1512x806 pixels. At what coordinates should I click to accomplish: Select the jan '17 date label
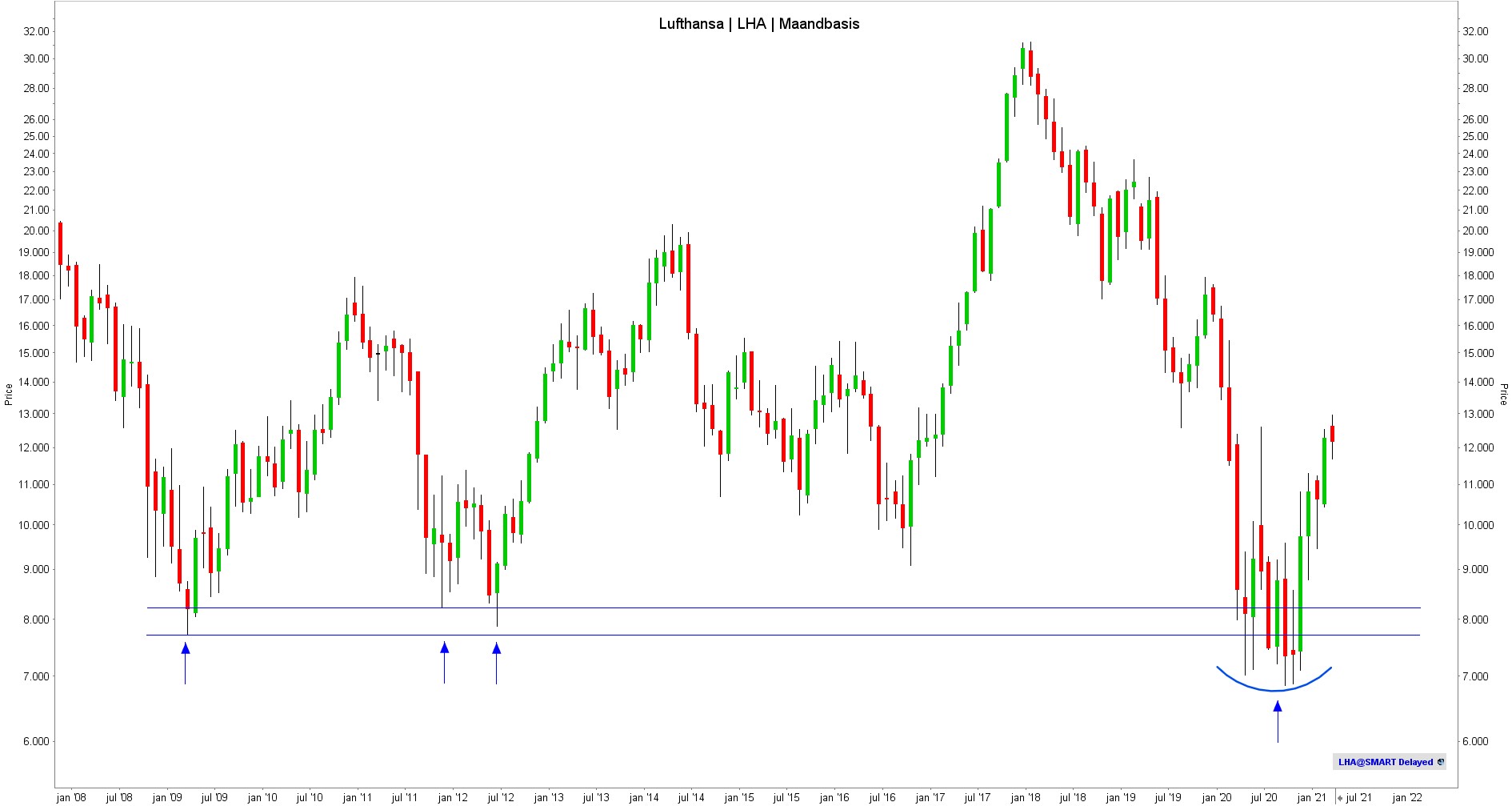click(x=930, y=797)
